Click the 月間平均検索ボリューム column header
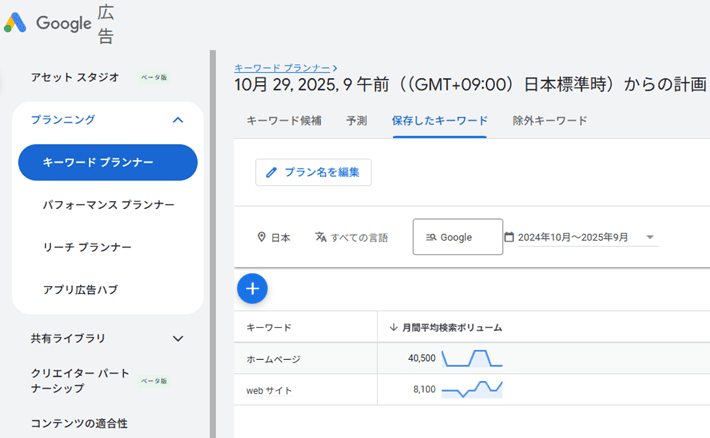 click(452, 327)
